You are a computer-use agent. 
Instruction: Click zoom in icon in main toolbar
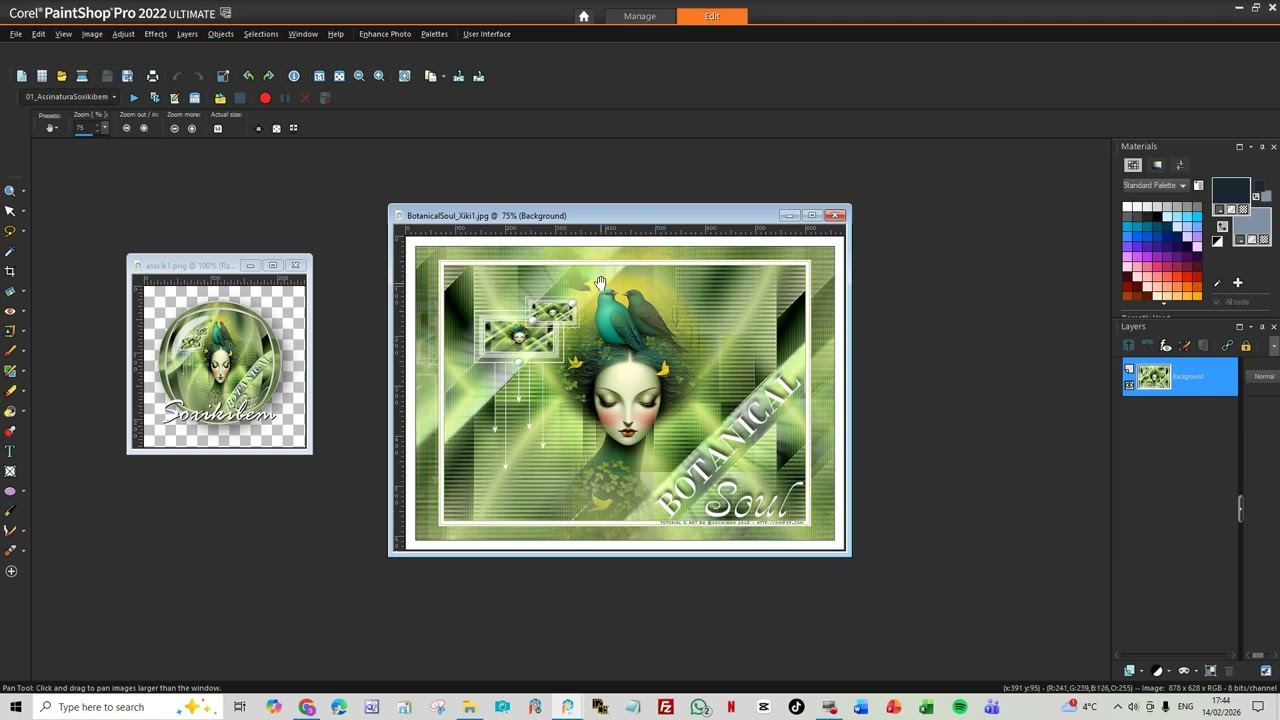[x=379, y=76]
